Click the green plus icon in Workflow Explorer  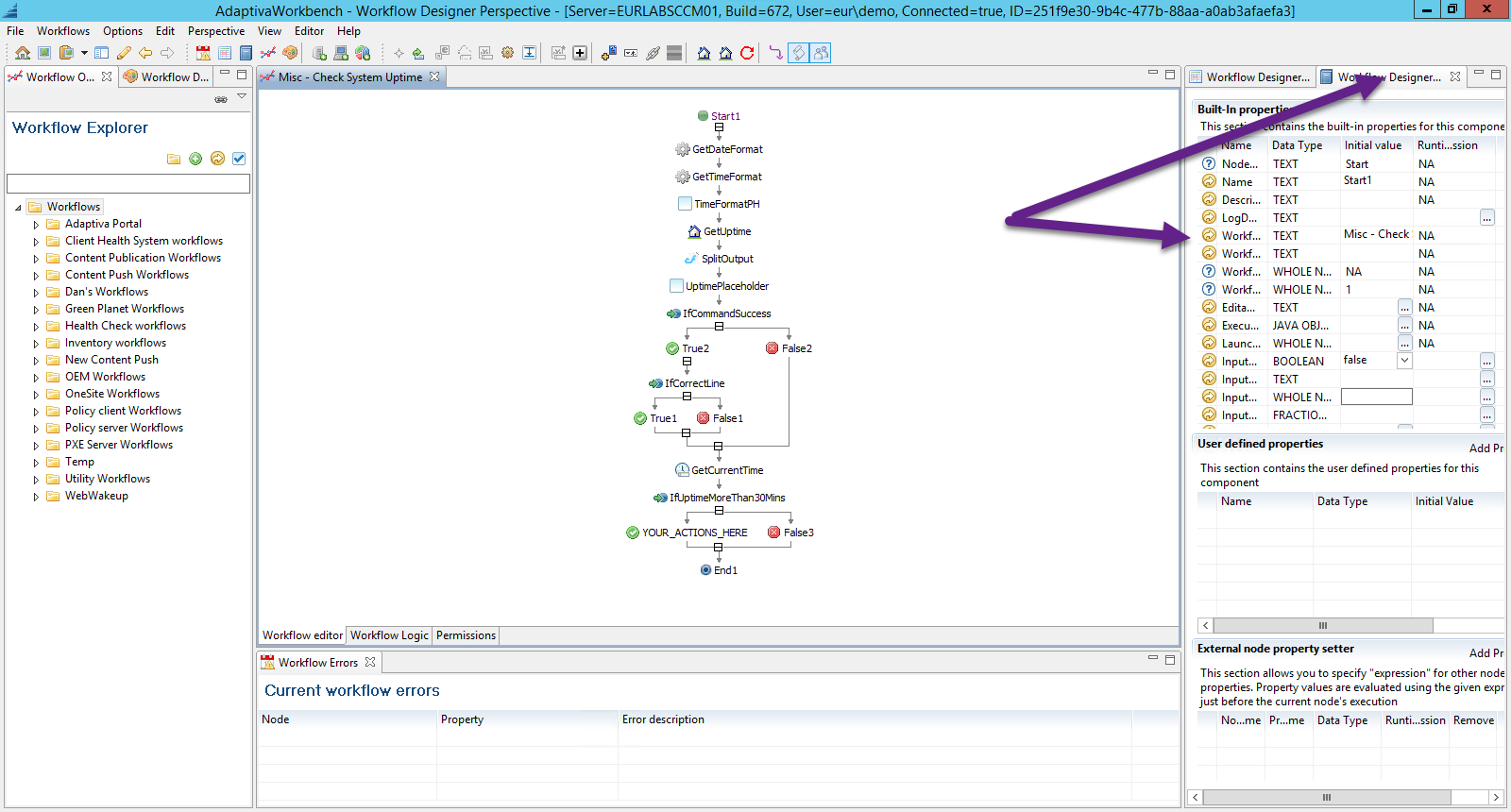point(195,159)
